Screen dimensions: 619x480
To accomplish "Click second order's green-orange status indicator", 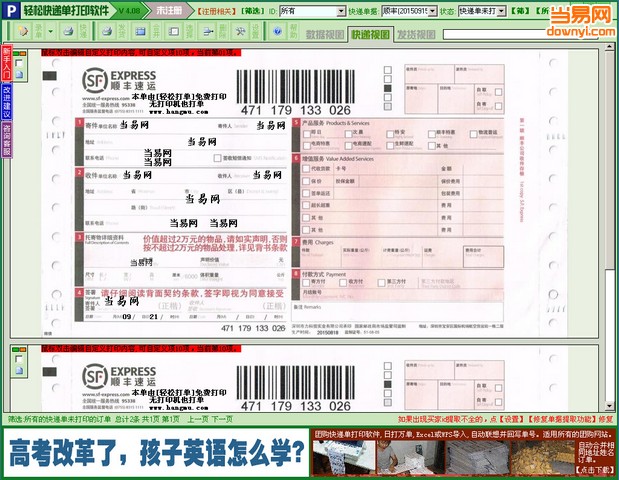I will (x=19, y=350).
